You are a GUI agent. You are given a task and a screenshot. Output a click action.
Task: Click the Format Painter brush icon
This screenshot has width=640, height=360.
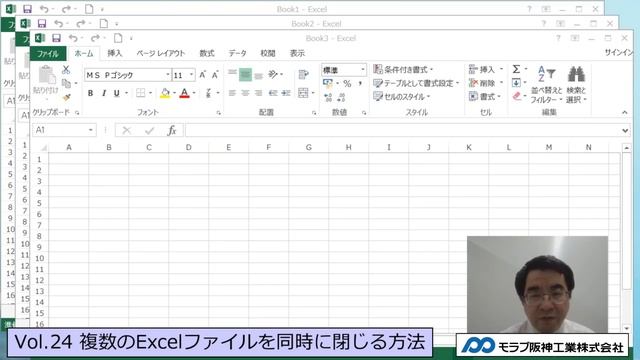point(67,98)
